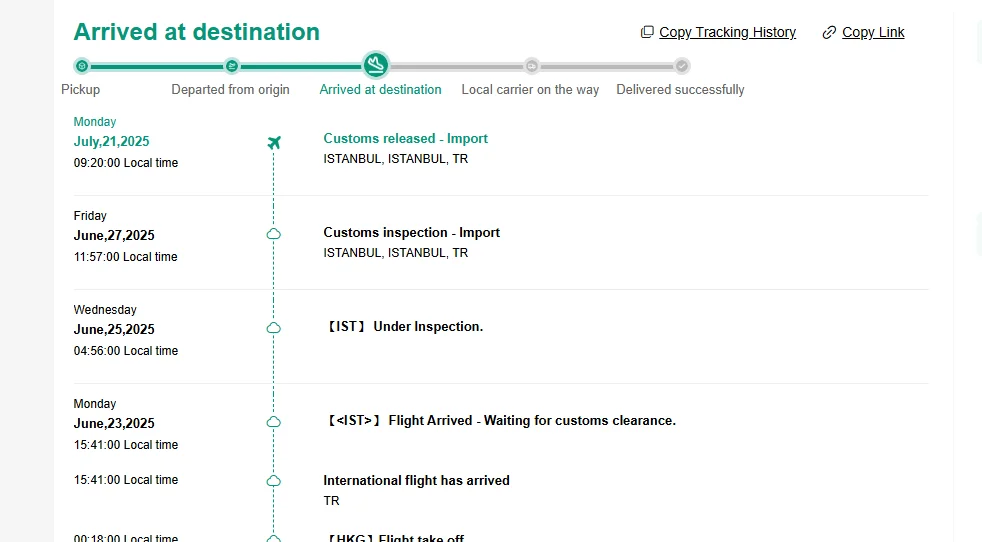Click the cloud marker for International flight has arrived
Image resolution: width=982 pixels, height=542 pixels.
tap(274, 481)
